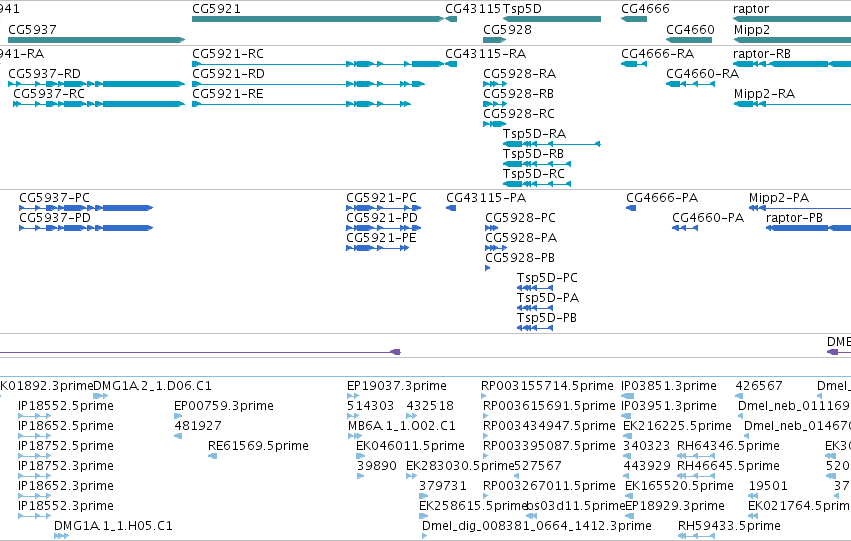The width and height of the screenshot is (851, 541).
Task: Open the CG5928-RC transcript label
Action: (x=519, y=114)
